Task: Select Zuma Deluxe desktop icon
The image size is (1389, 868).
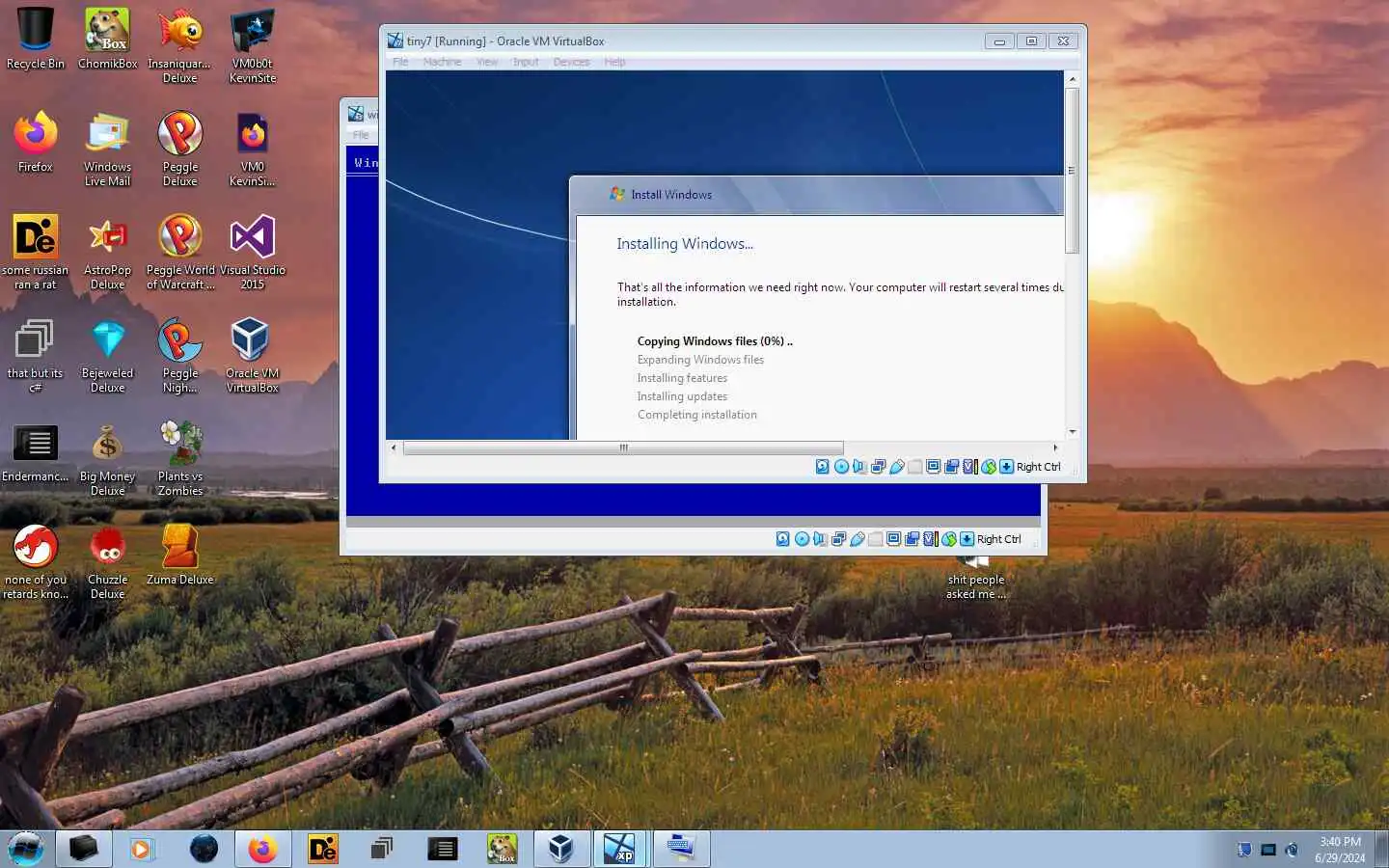Action: coord(180,556)
